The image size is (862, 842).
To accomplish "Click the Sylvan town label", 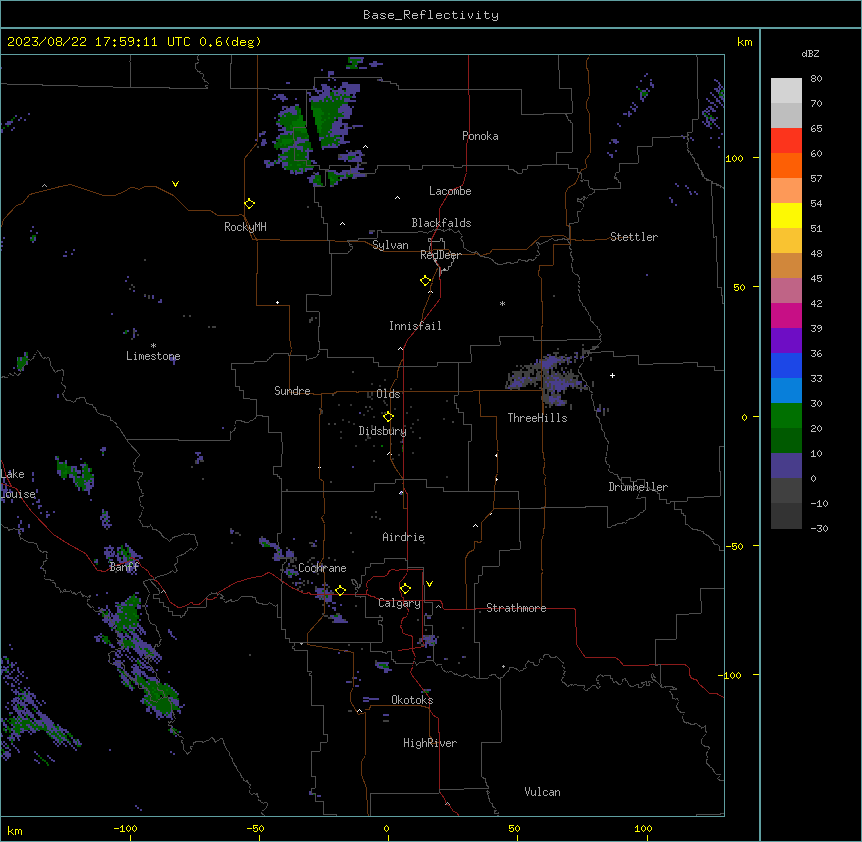I will [390, 245].
